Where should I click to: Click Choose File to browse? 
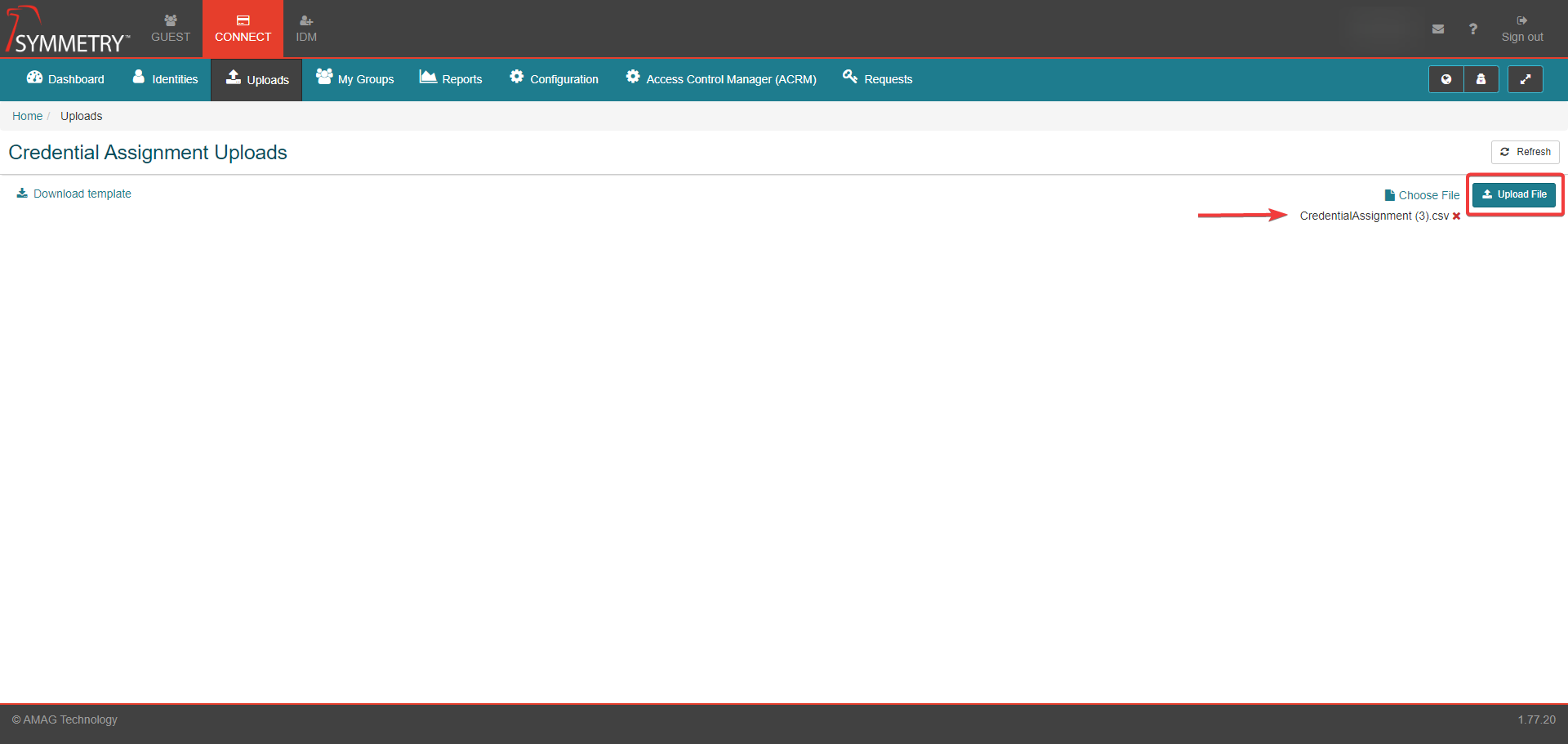point(1422,195)
